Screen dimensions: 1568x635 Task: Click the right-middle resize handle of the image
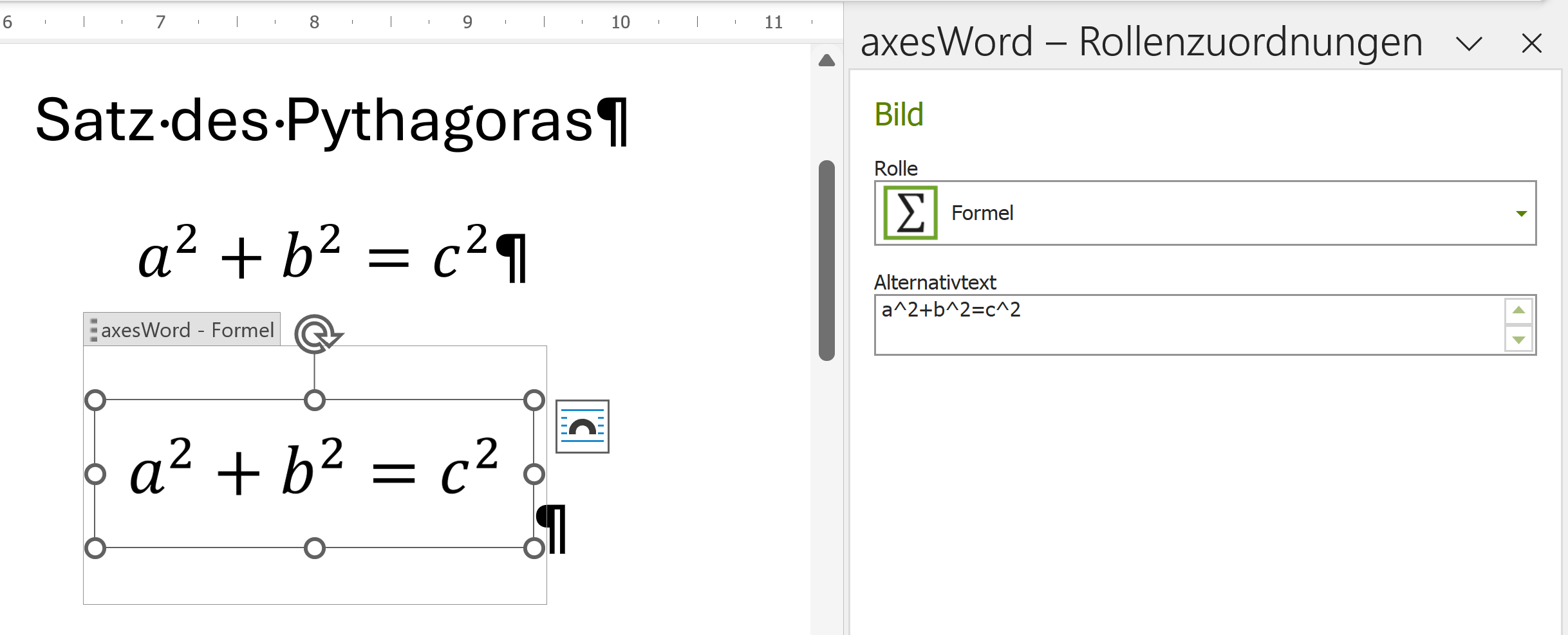pos(534,474)
